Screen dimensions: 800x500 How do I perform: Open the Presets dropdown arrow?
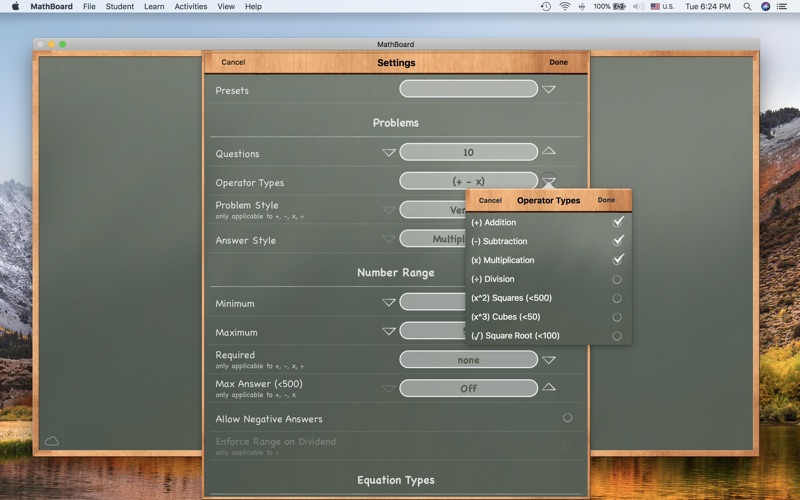[549, 89]
